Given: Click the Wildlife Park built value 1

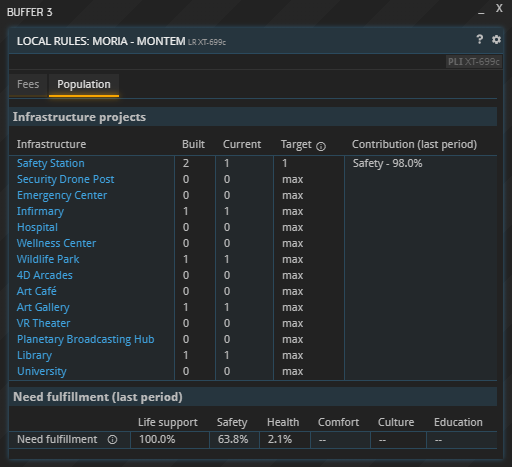Looking at the screenshot, I should (x=186, y=259).
